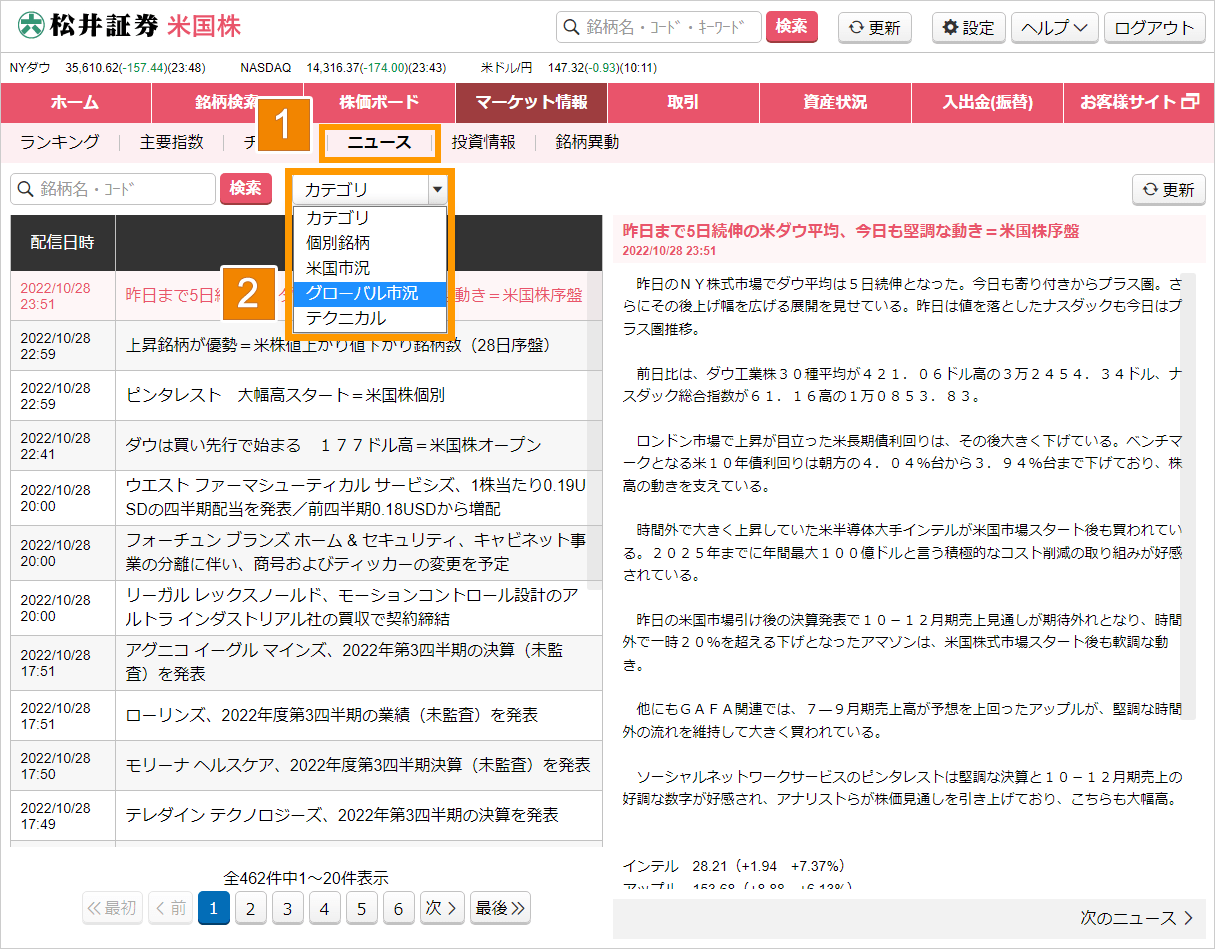
Task: Click the article headline 昨日まで5日続伸の米ダウ平均
Action: click(x=851, y=230)
